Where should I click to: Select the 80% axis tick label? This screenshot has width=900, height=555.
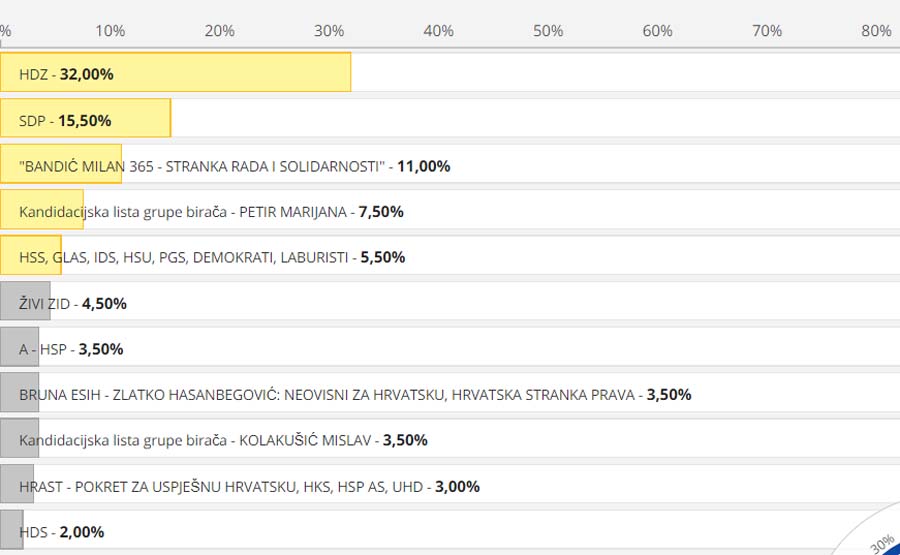(x=876, y=31)
